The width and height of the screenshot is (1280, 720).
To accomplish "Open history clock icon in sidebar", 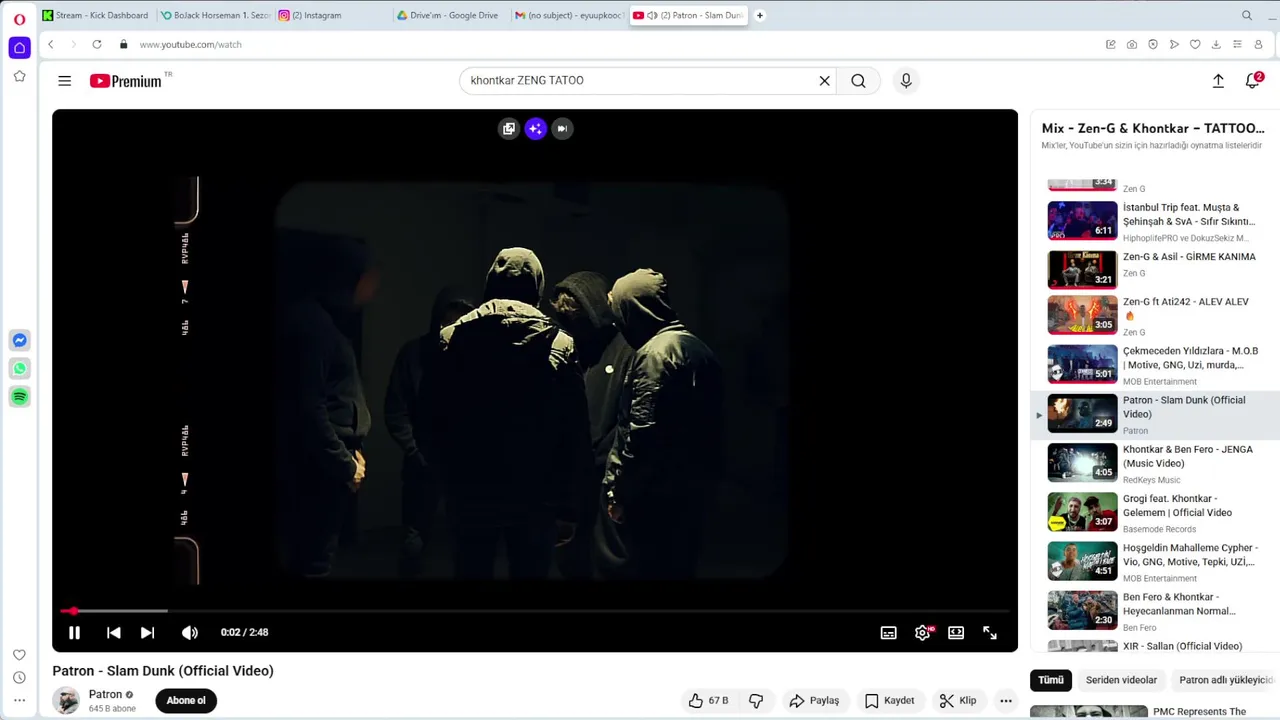I will pos(19,678).
